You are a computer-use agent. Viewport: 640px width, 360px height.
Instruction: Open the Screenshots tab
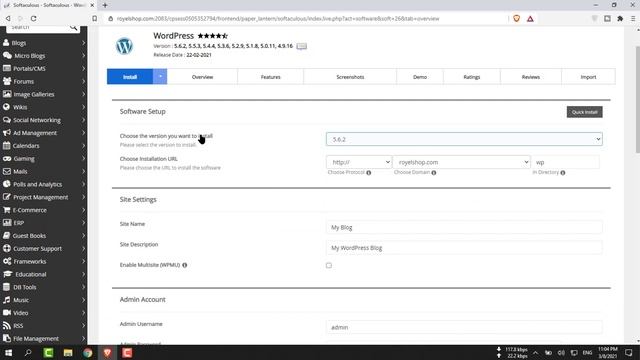pyautogui.click(x=350, y=77)
